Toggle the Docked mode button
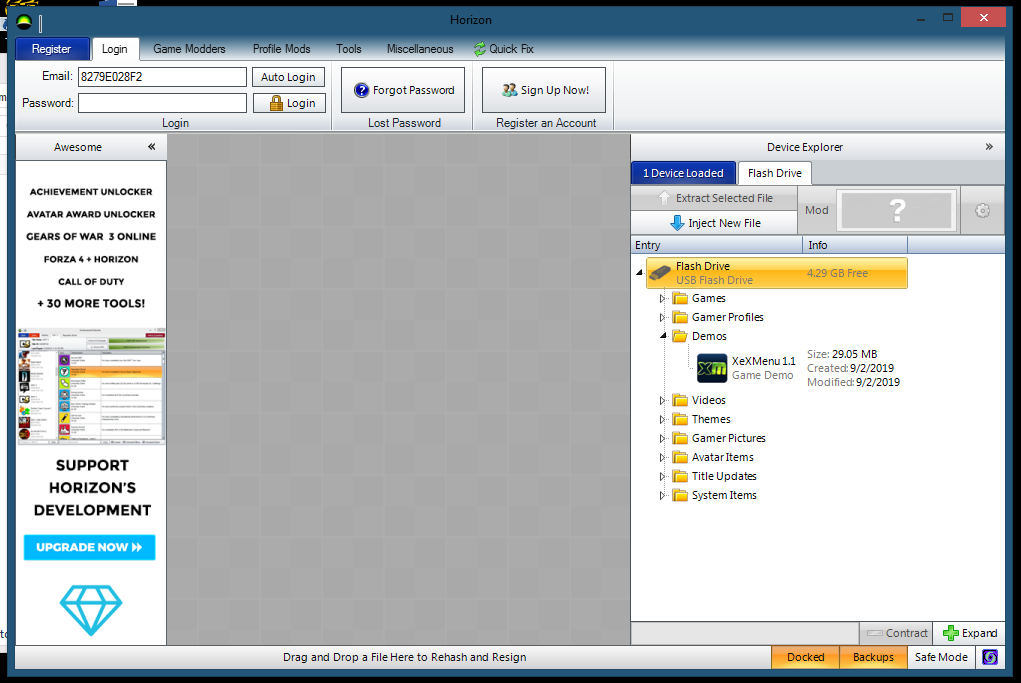This screenshot has height=683, width=1021. pos(805,657)
